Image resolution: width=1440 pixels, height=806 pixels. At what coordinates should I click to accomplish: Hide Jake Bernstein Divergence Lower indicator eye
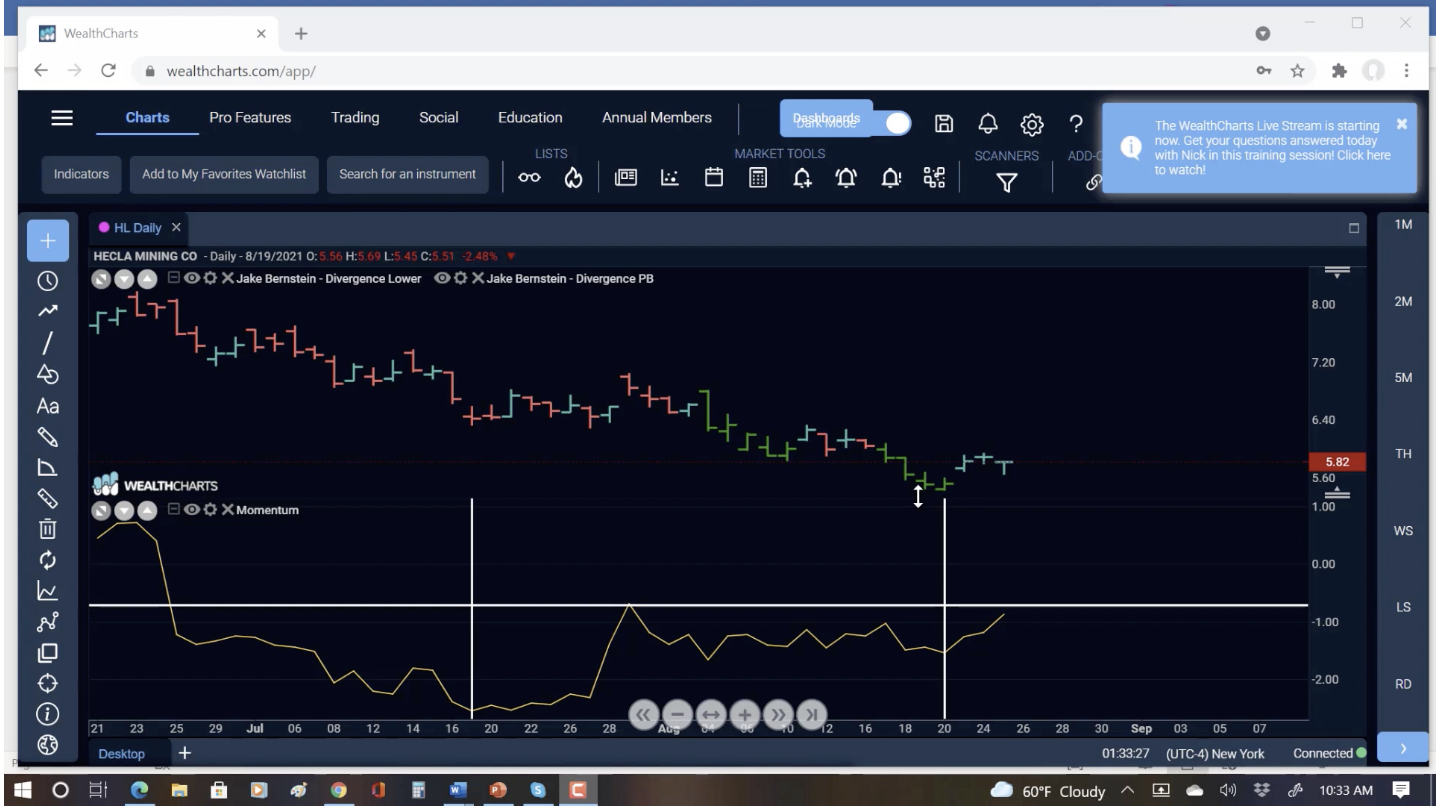[190, 279]
